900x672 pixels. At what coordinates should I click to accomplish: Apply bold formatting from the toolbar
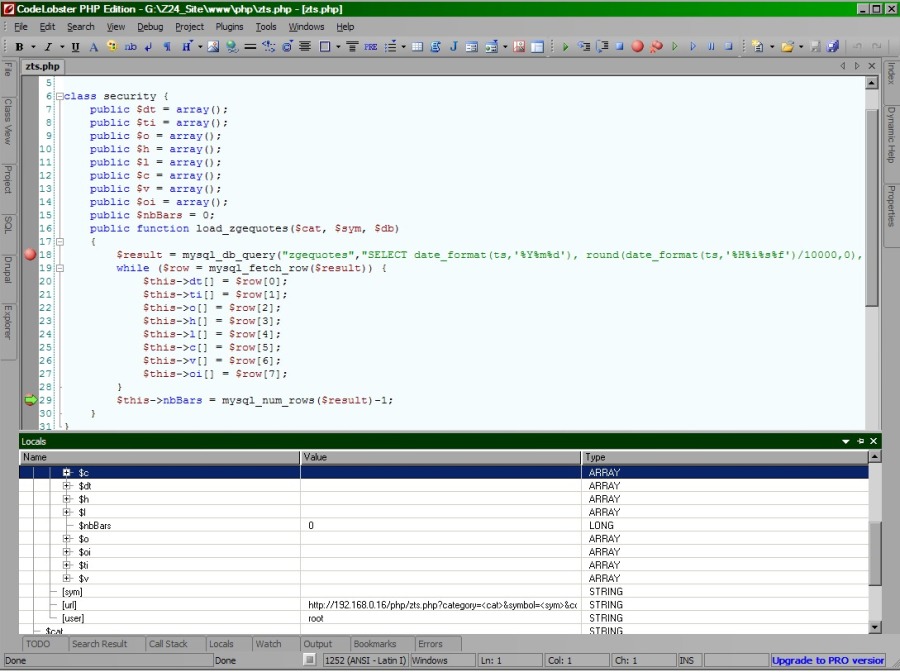click(20, 47)
